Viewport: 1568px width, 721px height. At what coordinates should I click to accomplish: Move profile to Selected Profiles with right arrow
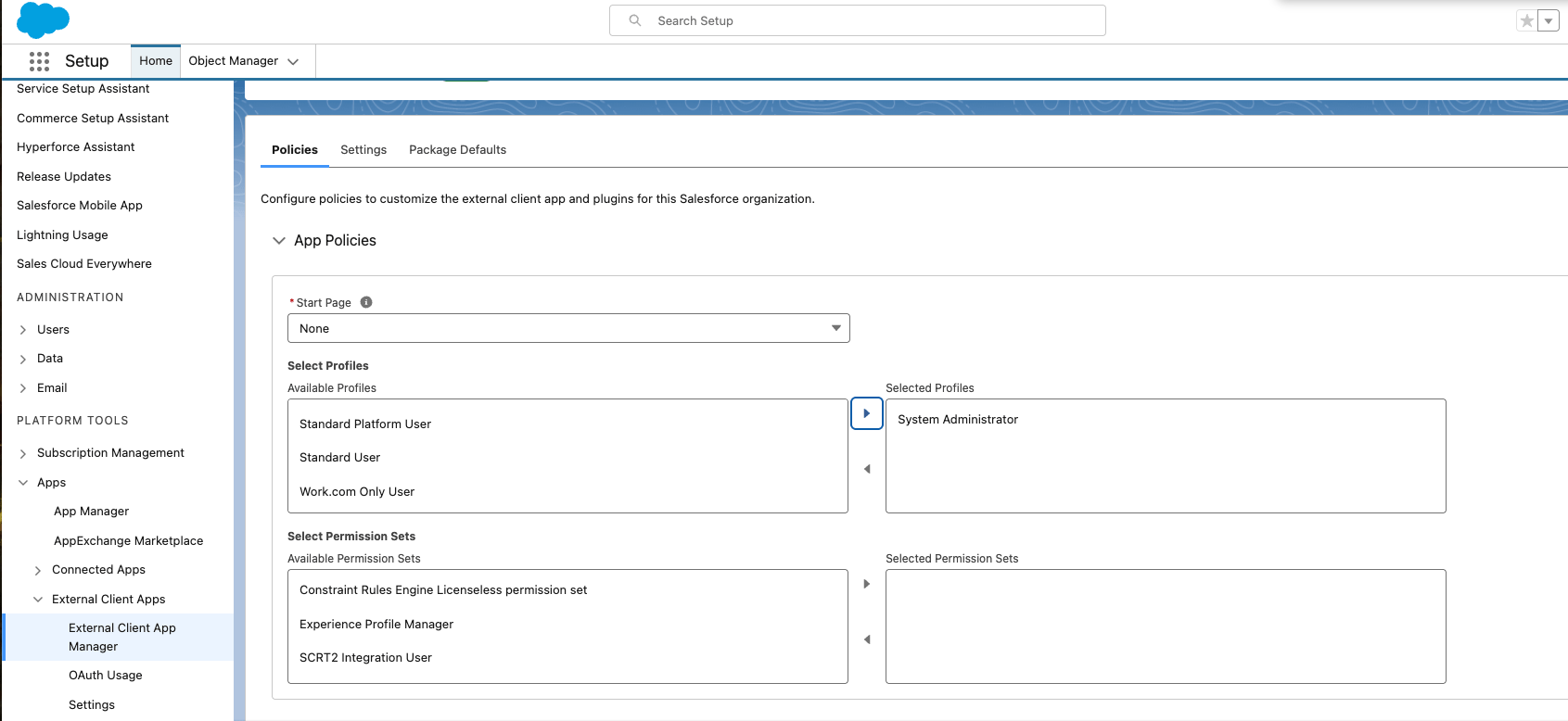(x=867, y=413)
